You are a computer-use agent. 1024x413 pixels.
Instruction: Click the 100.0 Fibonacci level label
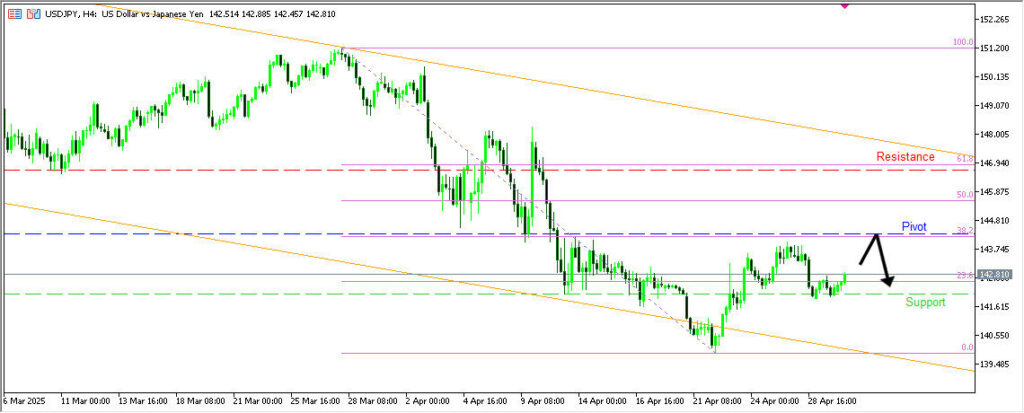coord(962,43)
